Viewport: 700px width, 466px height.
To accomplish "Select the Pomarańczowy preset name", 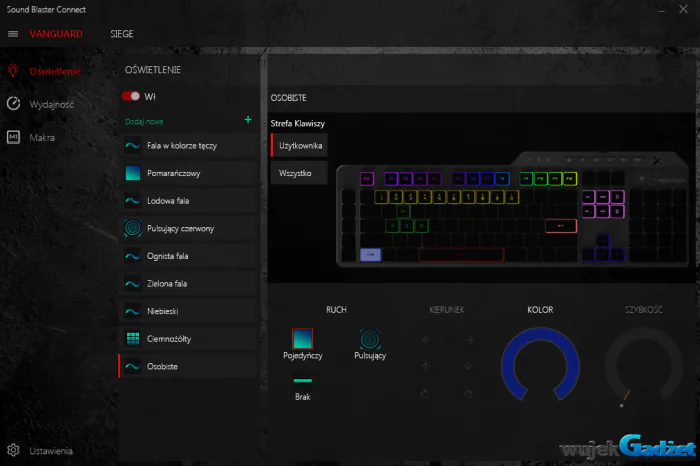I will [x=174, y=173].
